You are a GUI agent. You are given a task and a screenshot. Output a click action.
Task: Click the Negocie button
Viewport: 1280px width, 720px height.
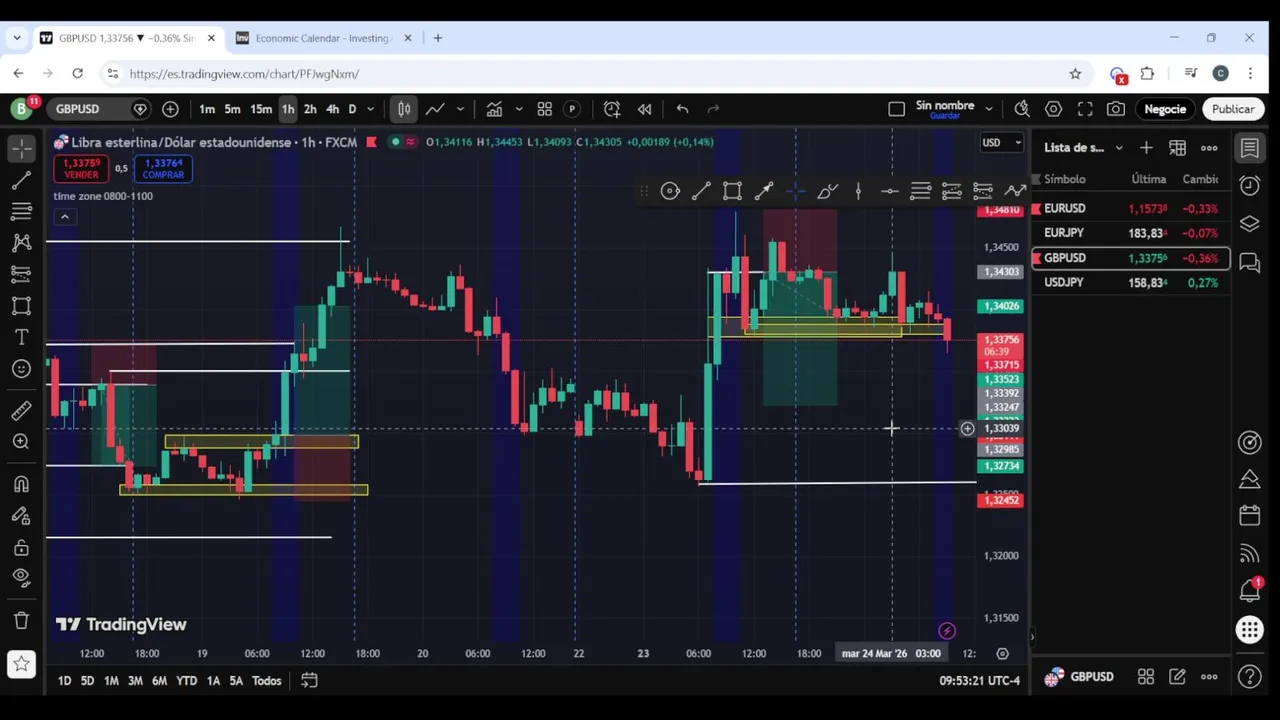pos(1165,109)
